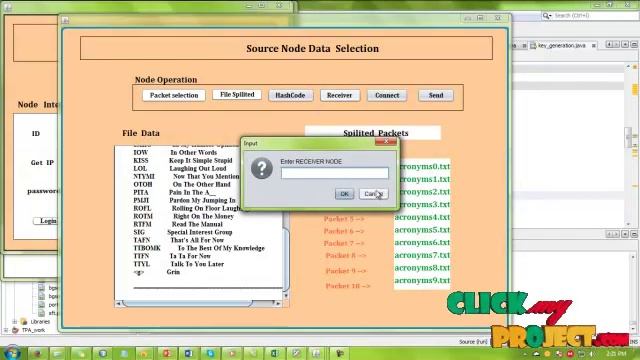Viewport: 640px width, 360px height.
Task: Select the acronyms4.txt packet file
Action: tap(422, 217)
